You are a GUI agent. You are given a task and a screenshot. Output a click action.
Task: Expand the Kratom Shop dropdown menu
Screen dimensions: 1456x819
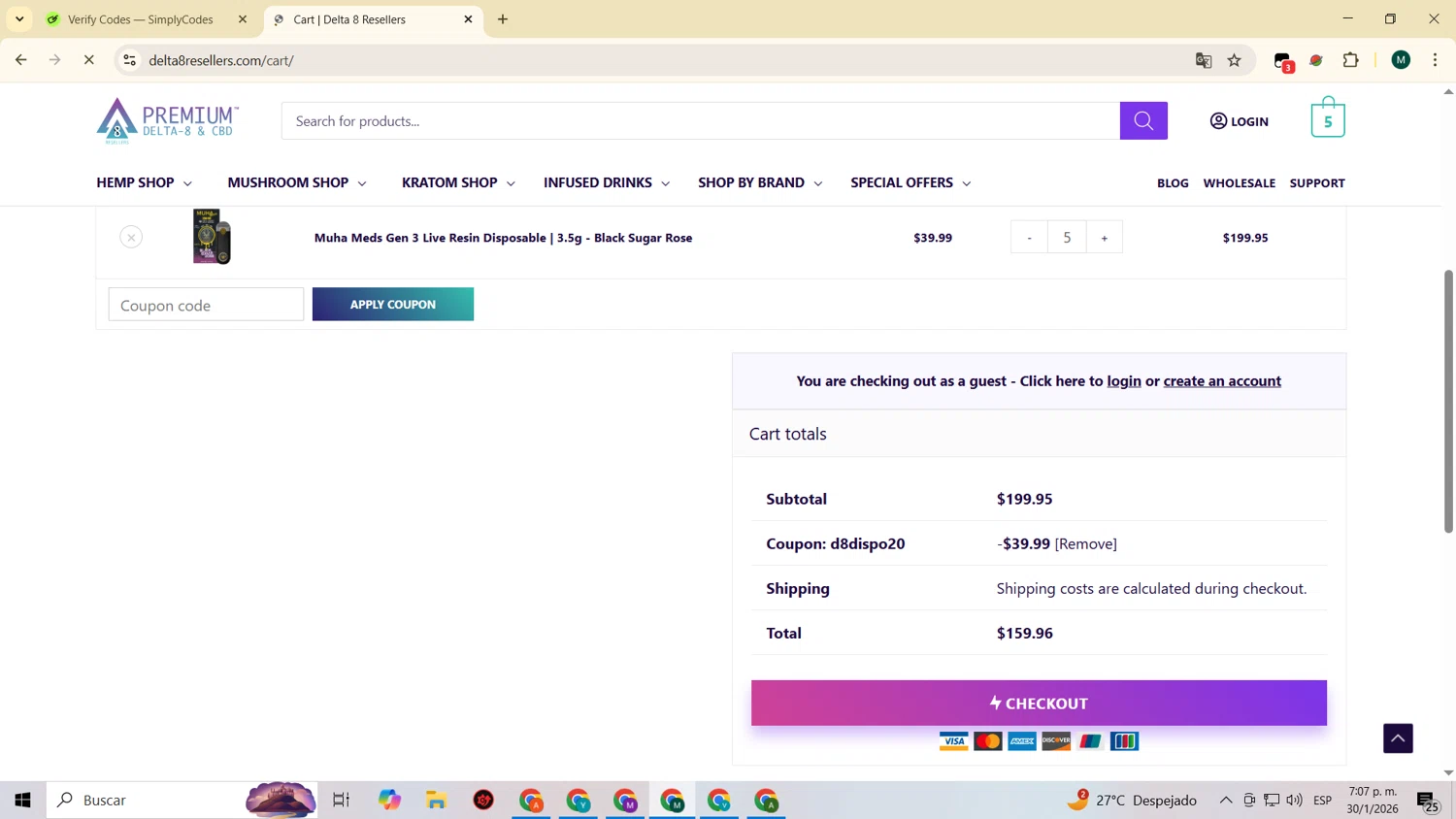pos(458,182)
